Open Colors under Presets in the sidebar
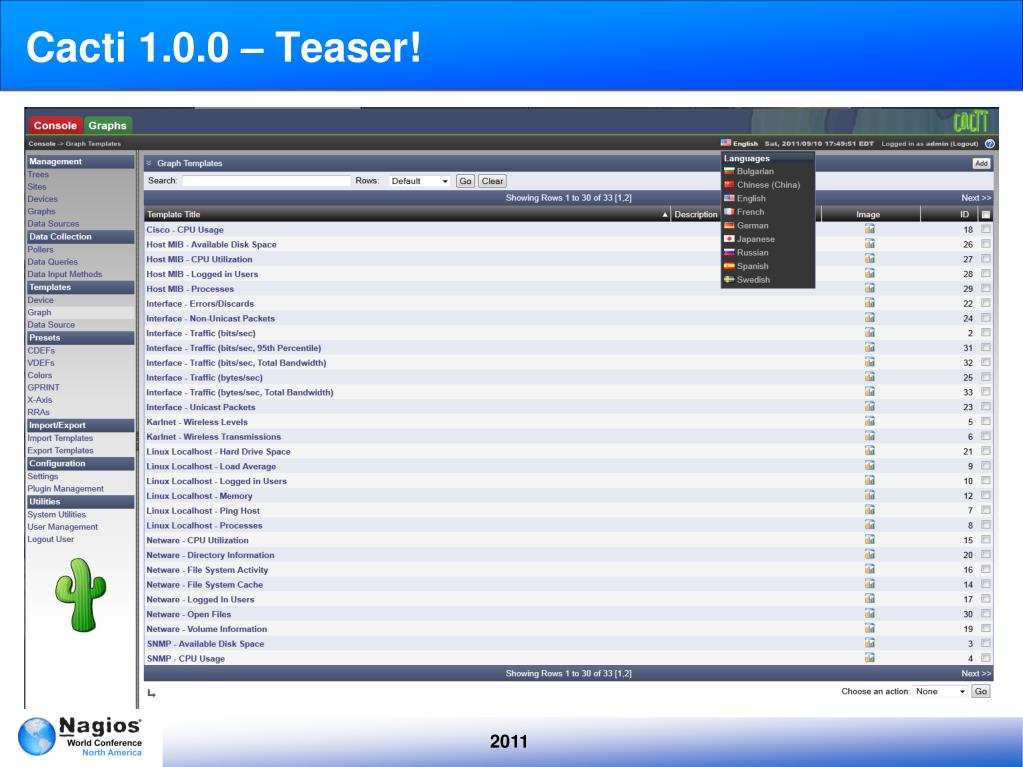This screenshot has height=767, width=1023. pyautogui.click(x=40, y=375)
